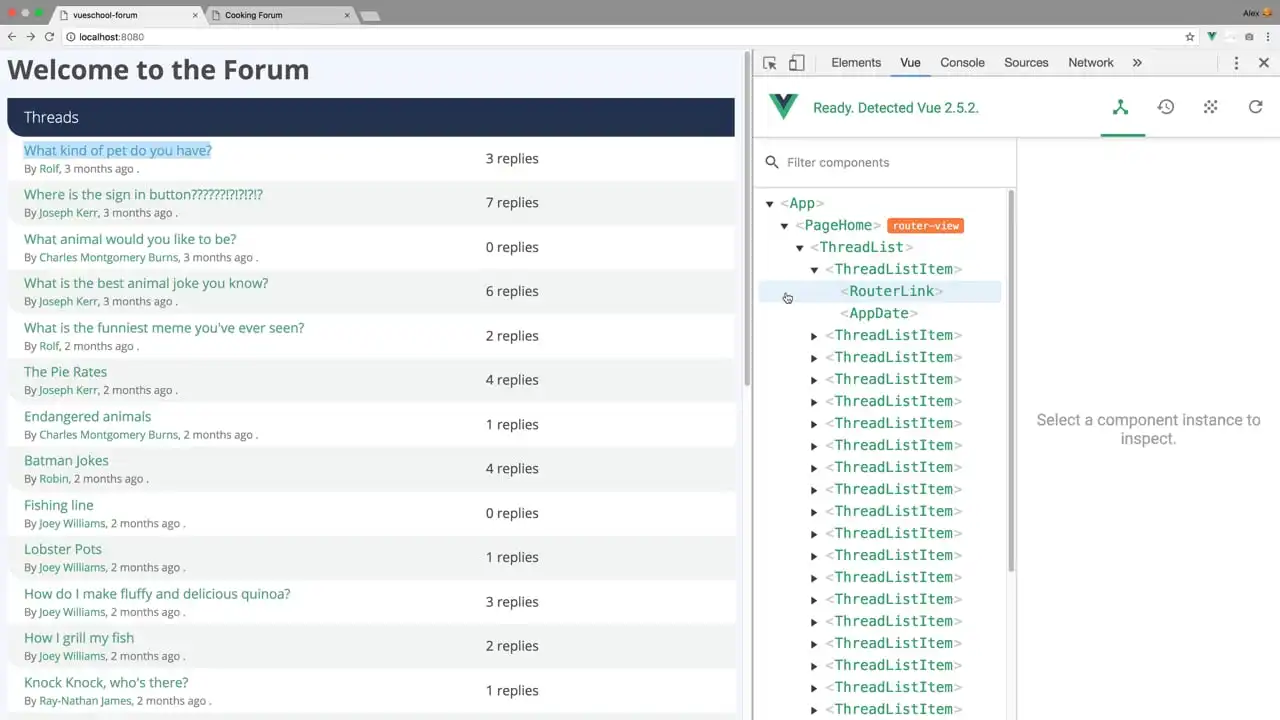Open the Fishing line thread
The image size is (1280, 720).
coord(58,505)
